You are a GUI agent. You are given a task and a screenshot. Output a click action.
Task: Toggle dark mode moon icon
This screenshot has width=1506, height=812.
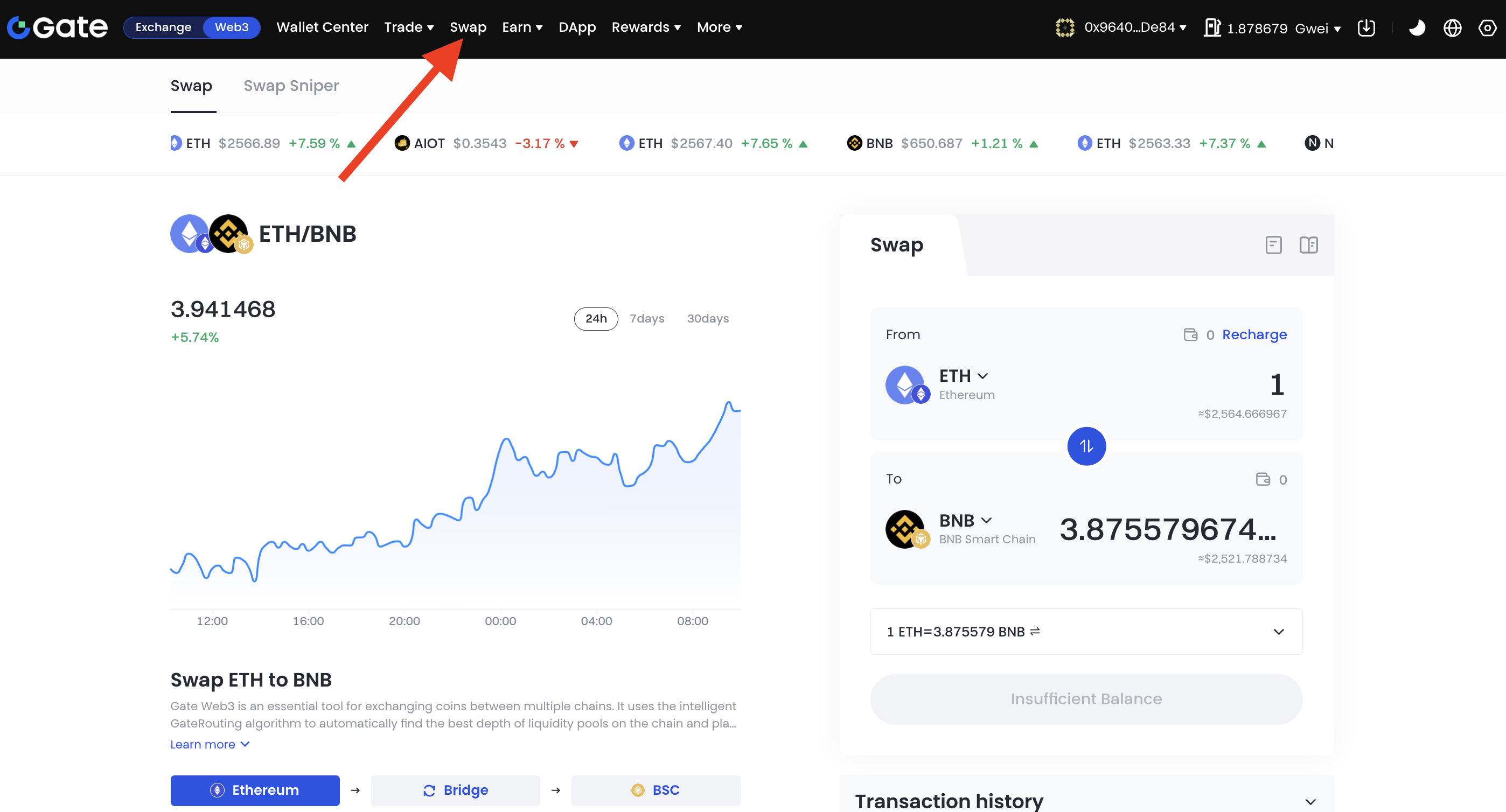click(1417, 27)
